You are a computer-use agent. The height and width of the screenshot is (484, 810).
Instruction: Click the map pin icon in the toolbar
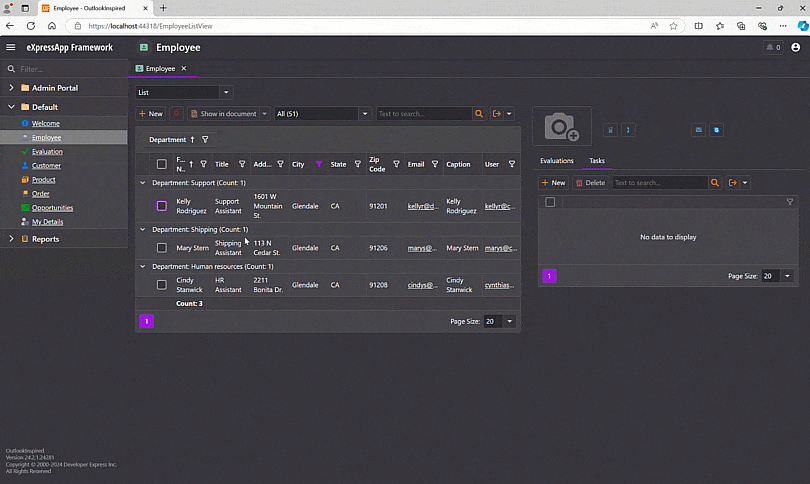[176, 114]
